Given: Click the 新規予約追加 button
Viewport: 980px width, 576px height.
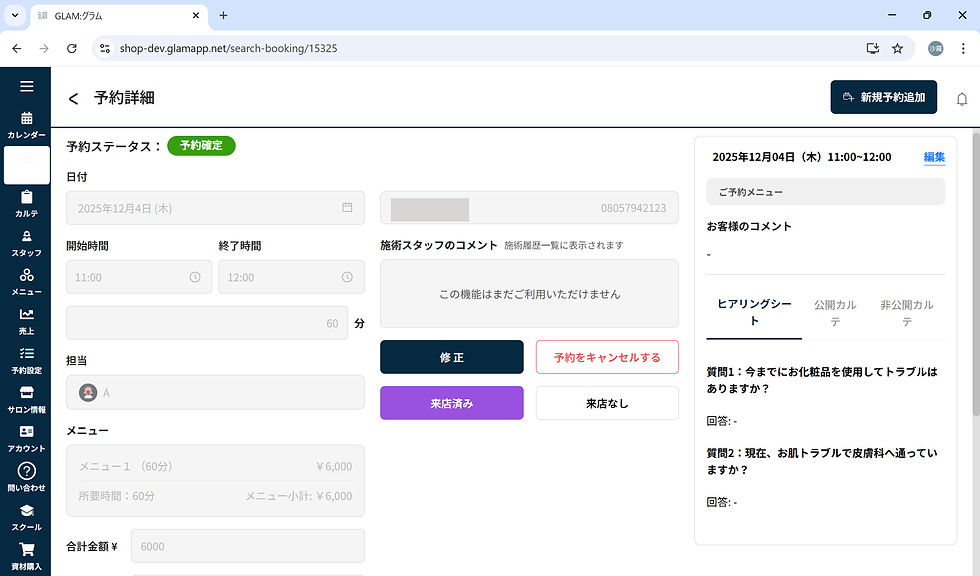Looking at the screenshot, I should (x=883, y=97).
